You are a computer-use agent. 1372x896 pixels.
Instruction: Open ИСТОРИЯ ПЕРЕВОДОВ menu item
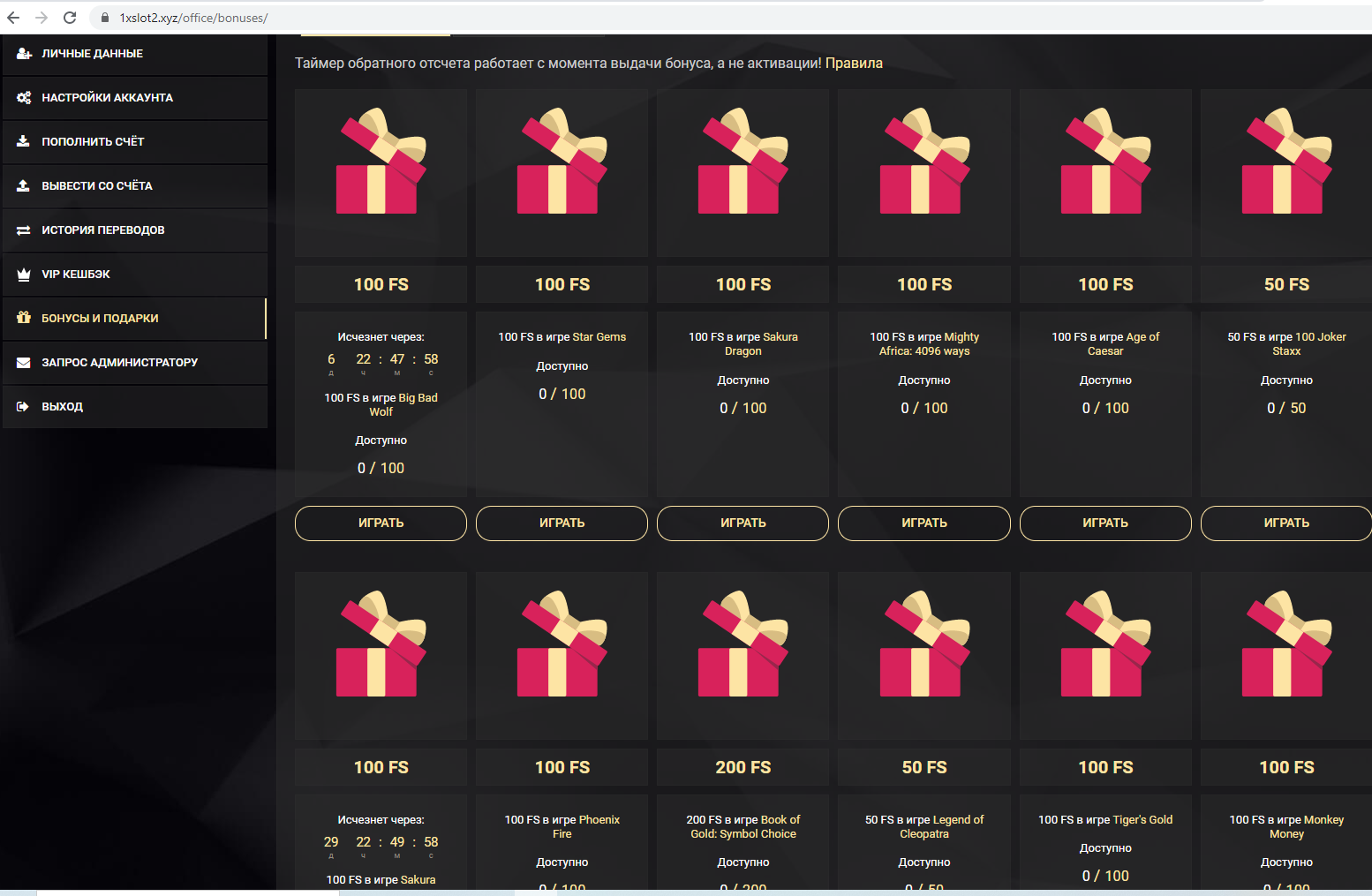(134, 230)
